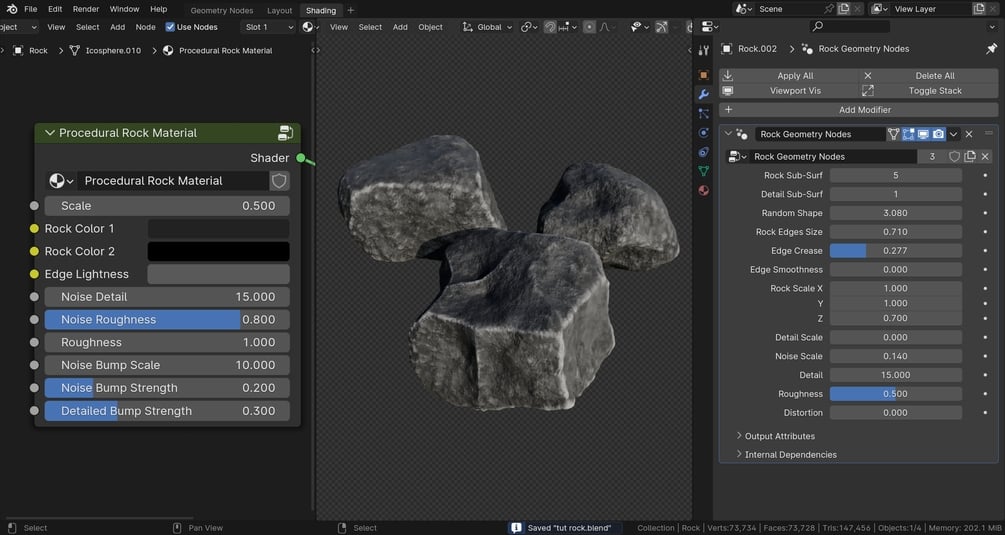1005x535 pixels.
Task: Open the Slot 1 material dropdown
Action: coord(268,27)
